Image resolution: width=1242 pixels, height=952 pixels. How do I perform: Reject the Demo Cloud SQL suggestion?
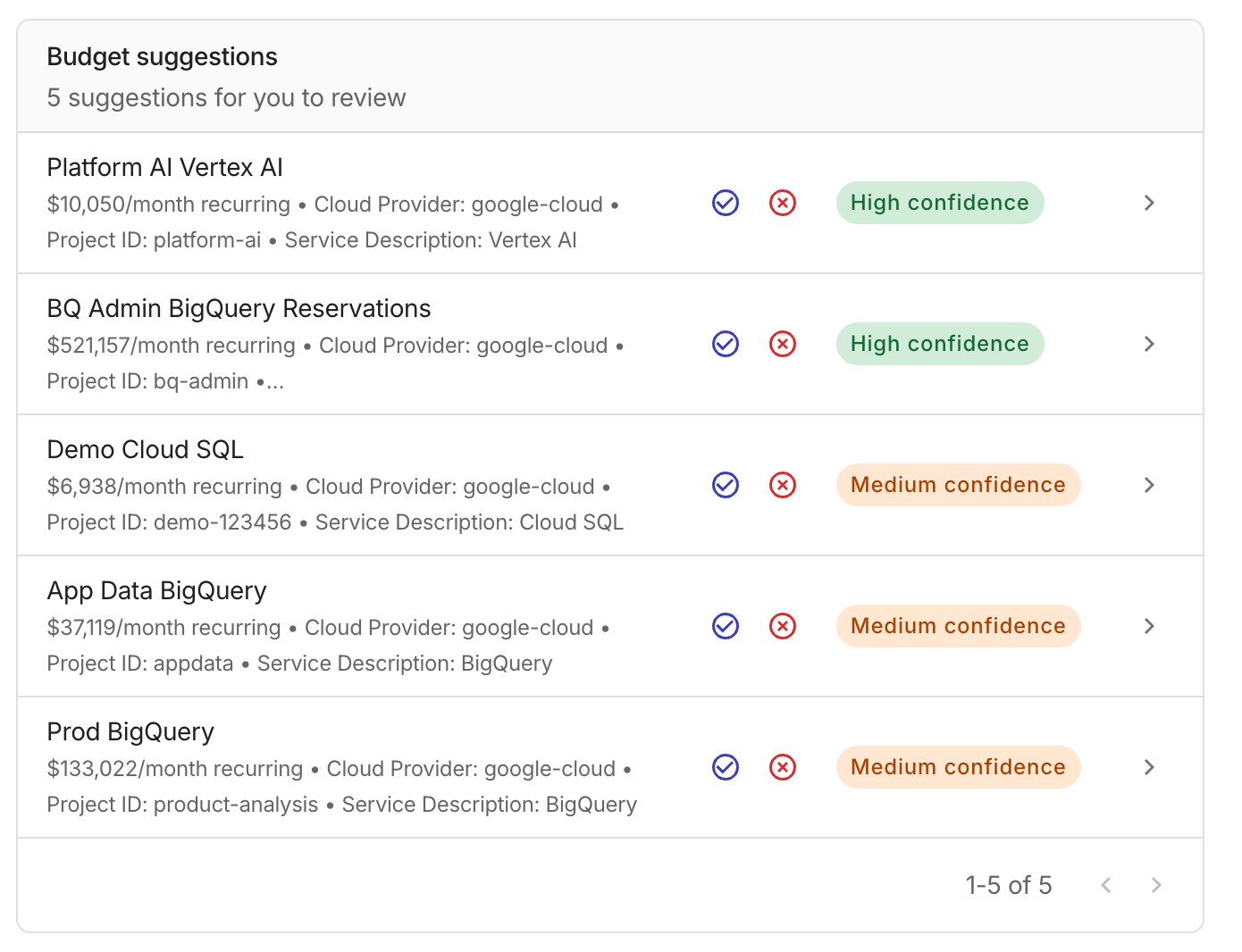pyautogui.click(x=783, y=485)
